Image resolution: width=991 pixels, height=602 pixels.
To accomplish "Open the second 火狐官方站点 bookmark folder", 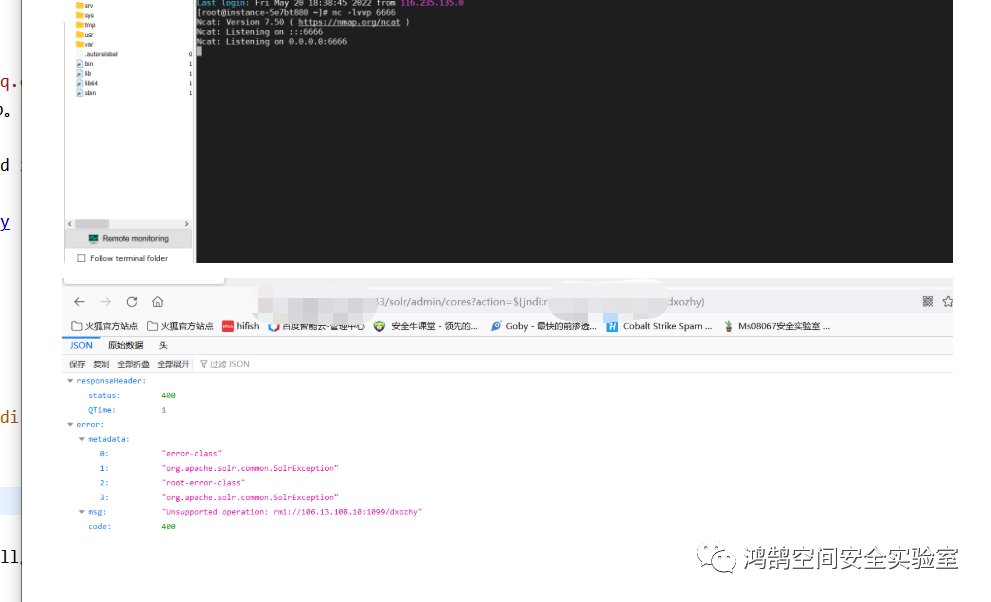I will [x=180, y=326].
